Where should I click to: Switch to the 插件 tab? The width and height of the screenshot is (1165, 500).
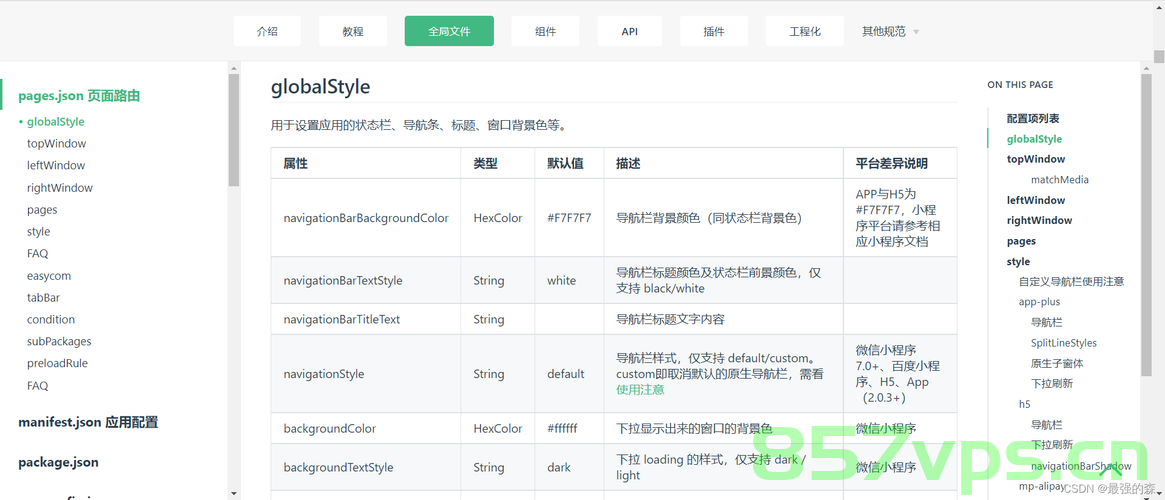pos(713,31)
